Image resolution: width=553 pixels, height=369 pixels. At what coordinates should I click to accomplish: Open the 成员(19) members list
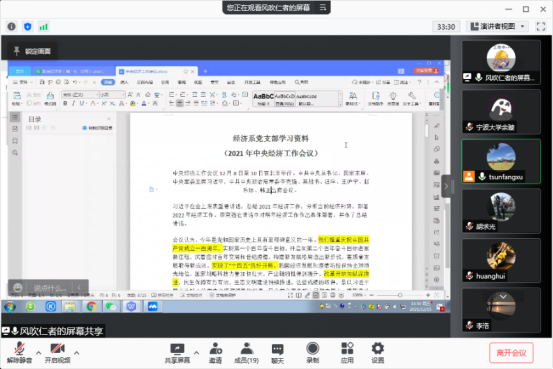247,353
